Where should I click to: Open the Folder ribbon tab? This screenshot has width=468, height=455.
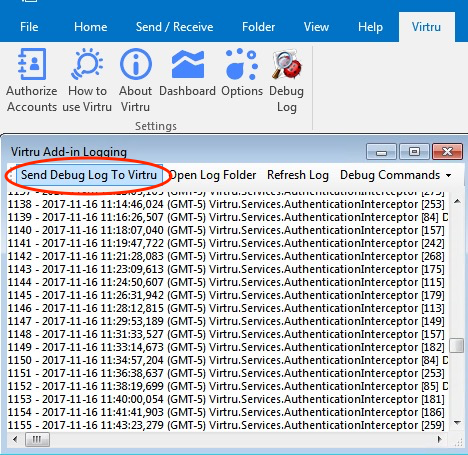(x=258, y=27)
